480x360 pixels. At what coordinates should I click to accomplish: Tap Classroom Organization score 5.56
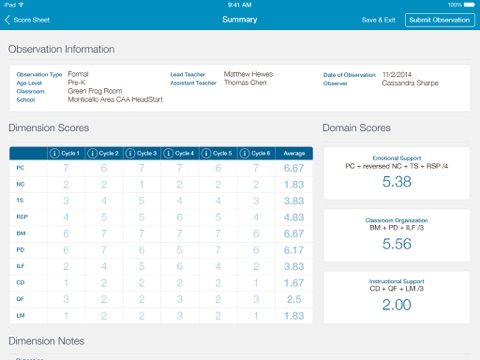point(397,244)
